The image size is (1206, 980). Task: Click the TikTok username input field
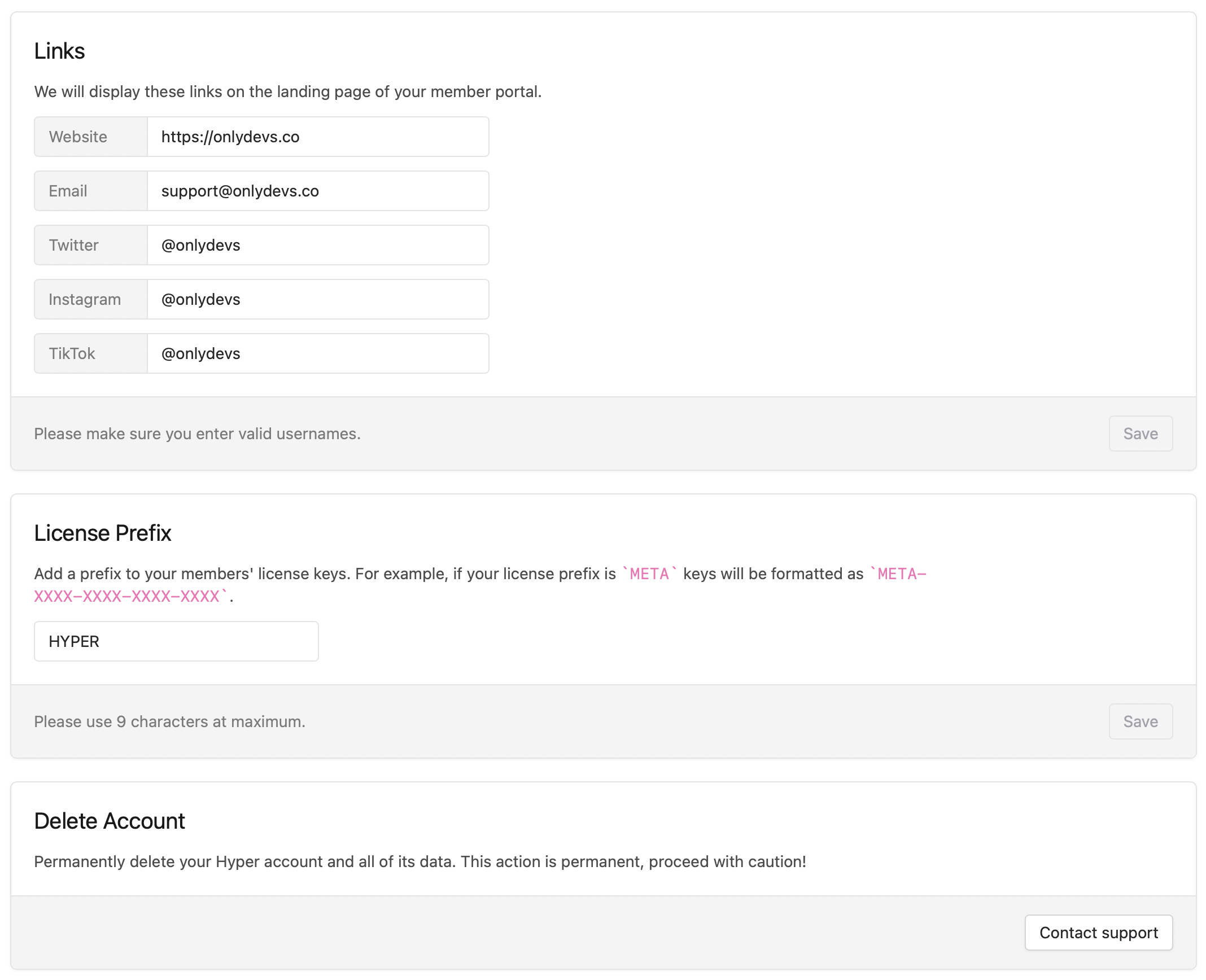(x=317, y=353)
